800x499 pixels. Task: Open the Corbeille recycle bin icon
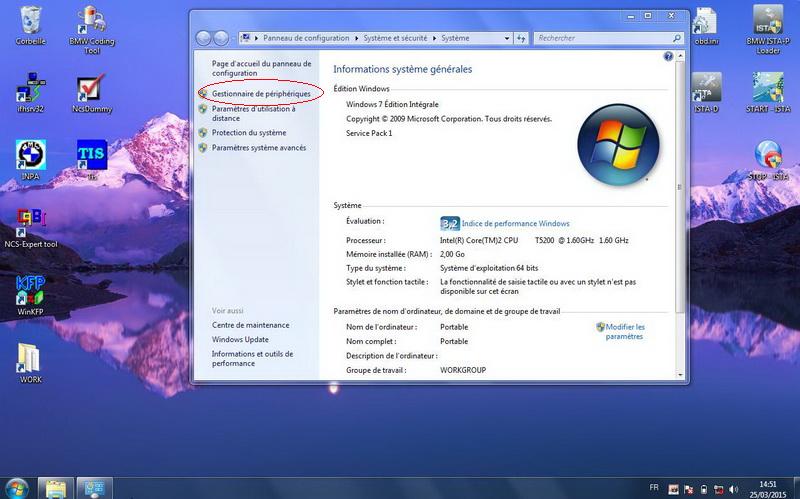[x=31, y=26]
